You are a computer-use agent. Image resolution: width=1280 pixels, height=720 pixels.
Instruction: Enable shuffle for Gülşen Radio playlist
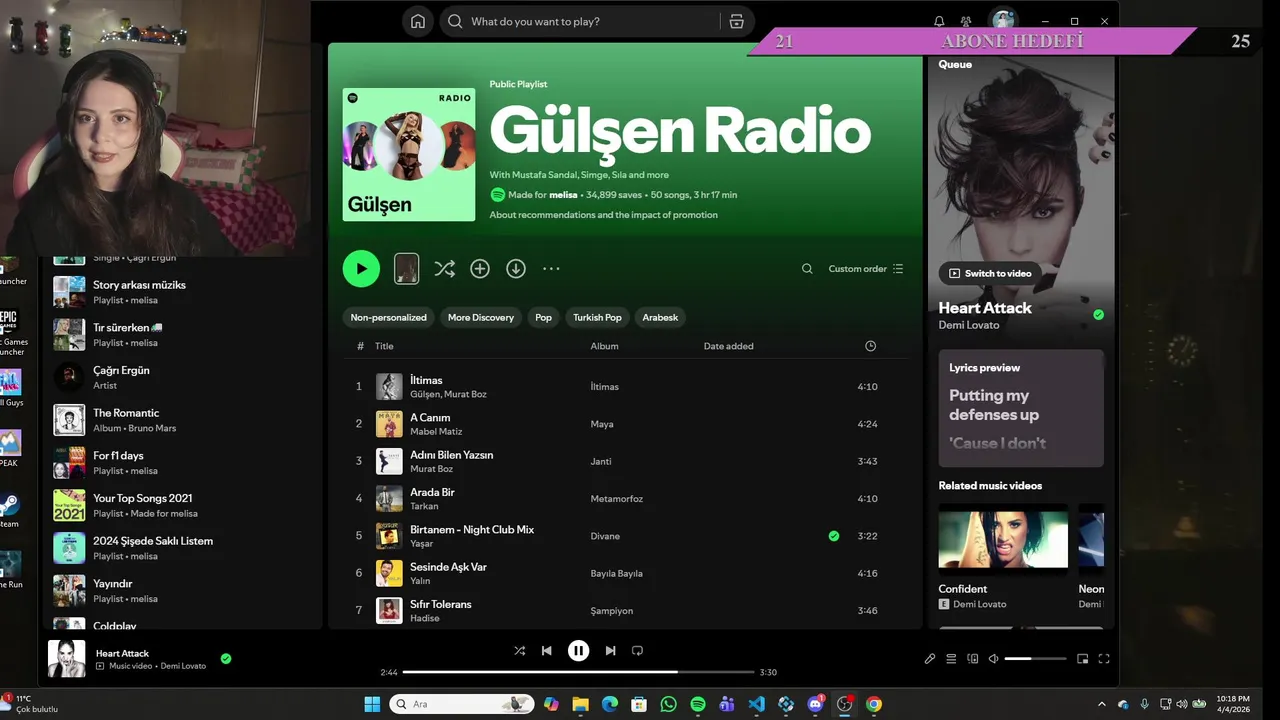click(445, 268)
